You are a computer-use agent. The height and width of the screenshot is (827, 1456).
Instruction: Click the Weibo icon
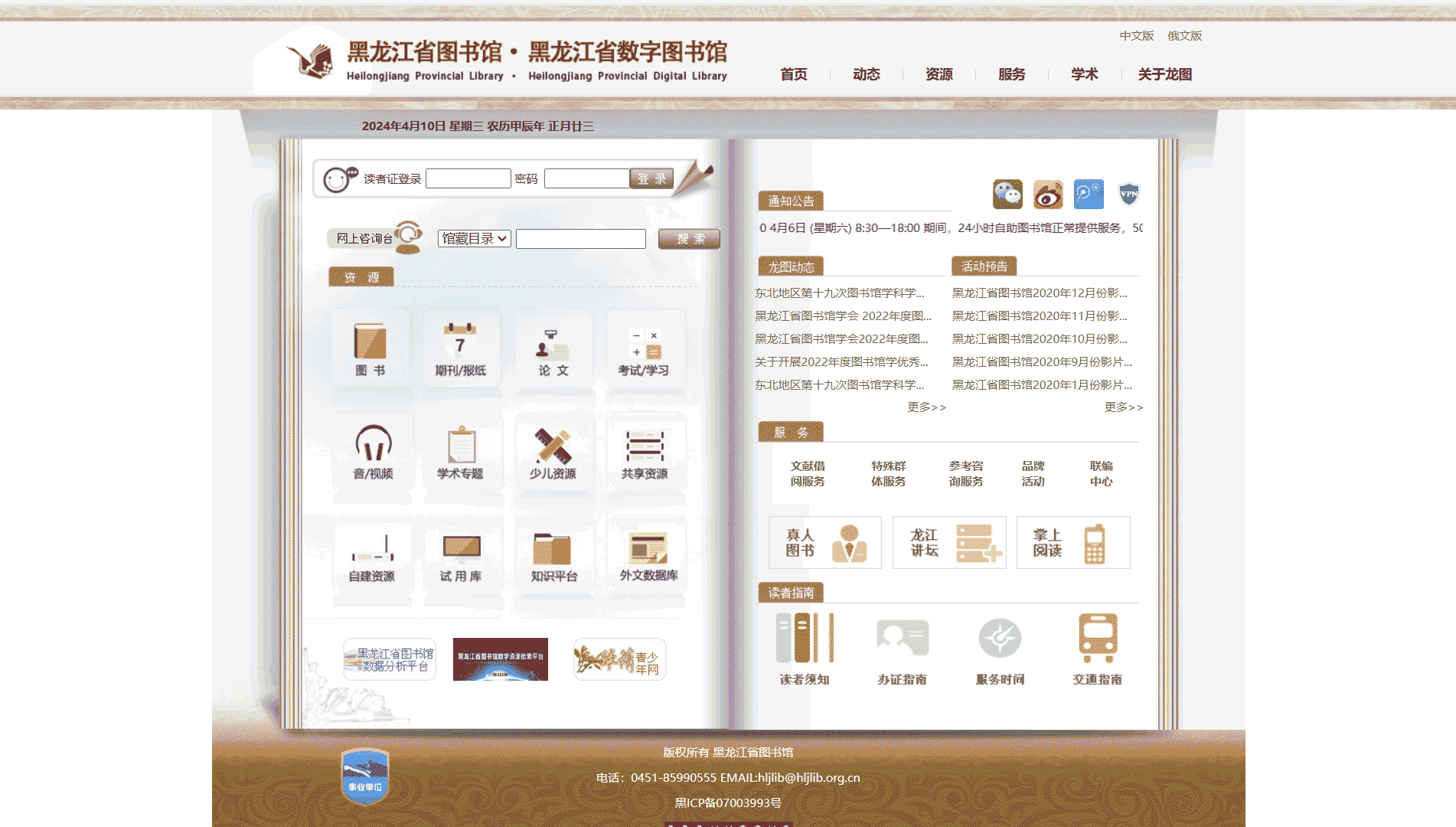(1048, 194)
